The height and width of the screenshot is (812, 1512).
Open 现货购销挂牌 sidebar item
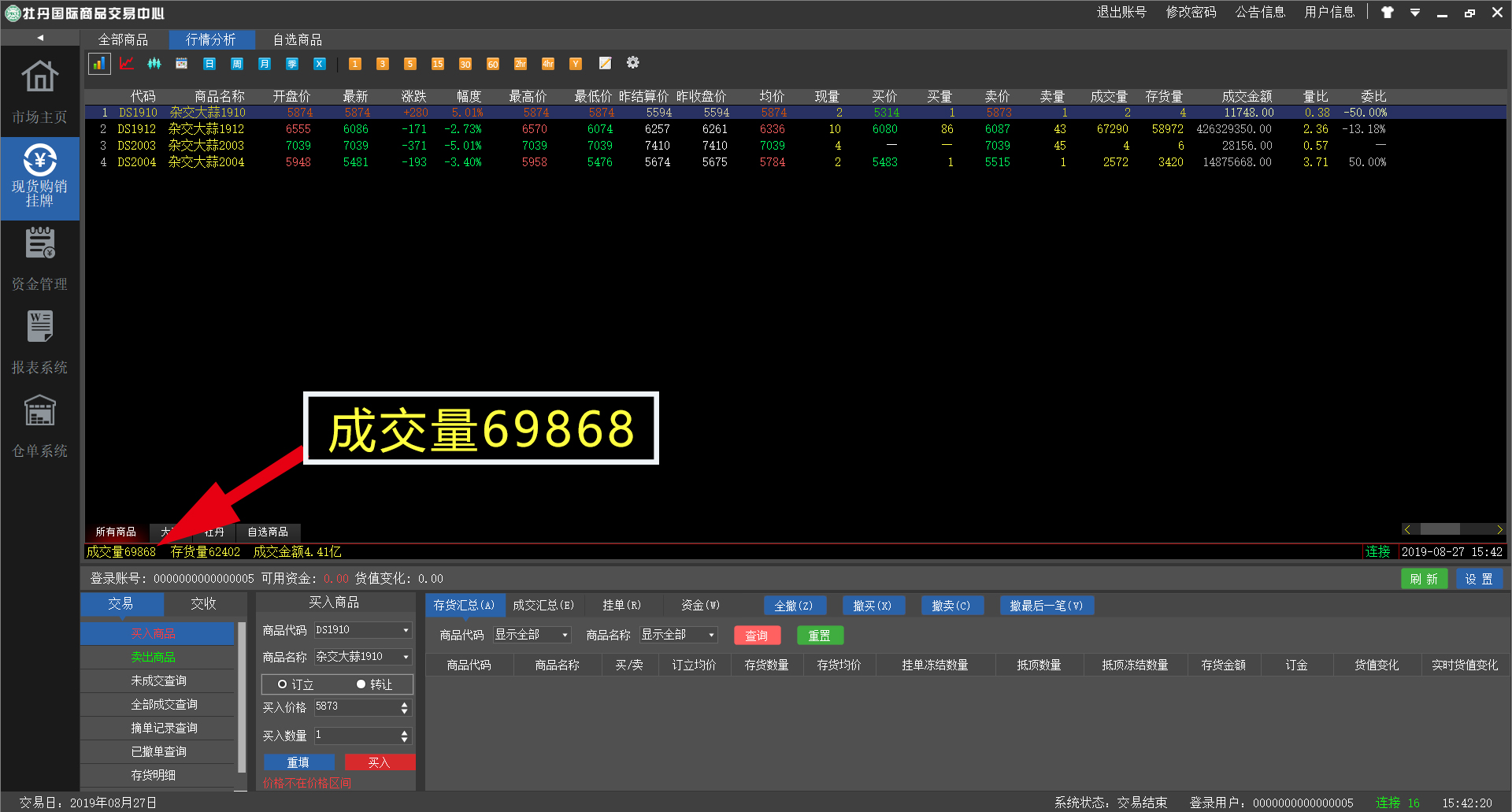click(39, 178)
